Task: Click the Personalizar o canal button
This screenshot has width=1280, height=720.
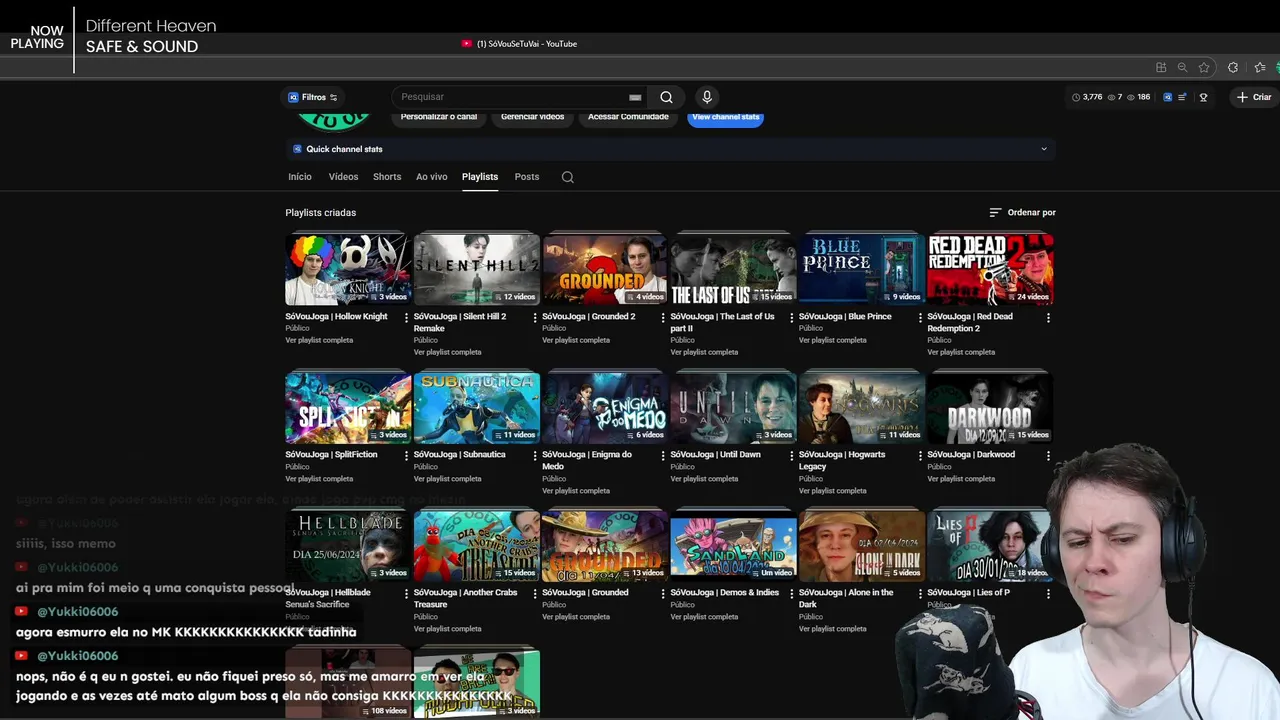Action: [439, 118]
